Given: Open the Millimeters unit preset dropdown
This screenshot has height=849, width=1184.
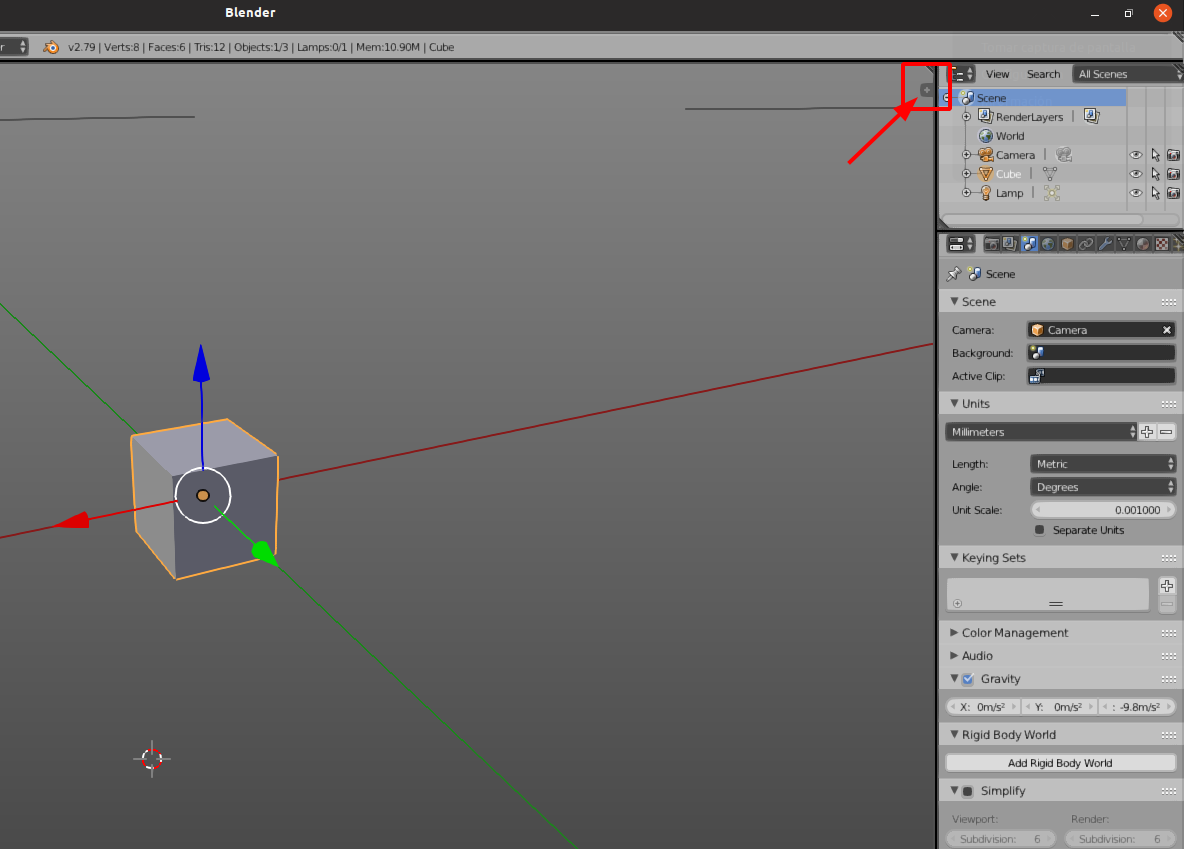Looking at the screenshot, I should click(x=1041, y=432).
